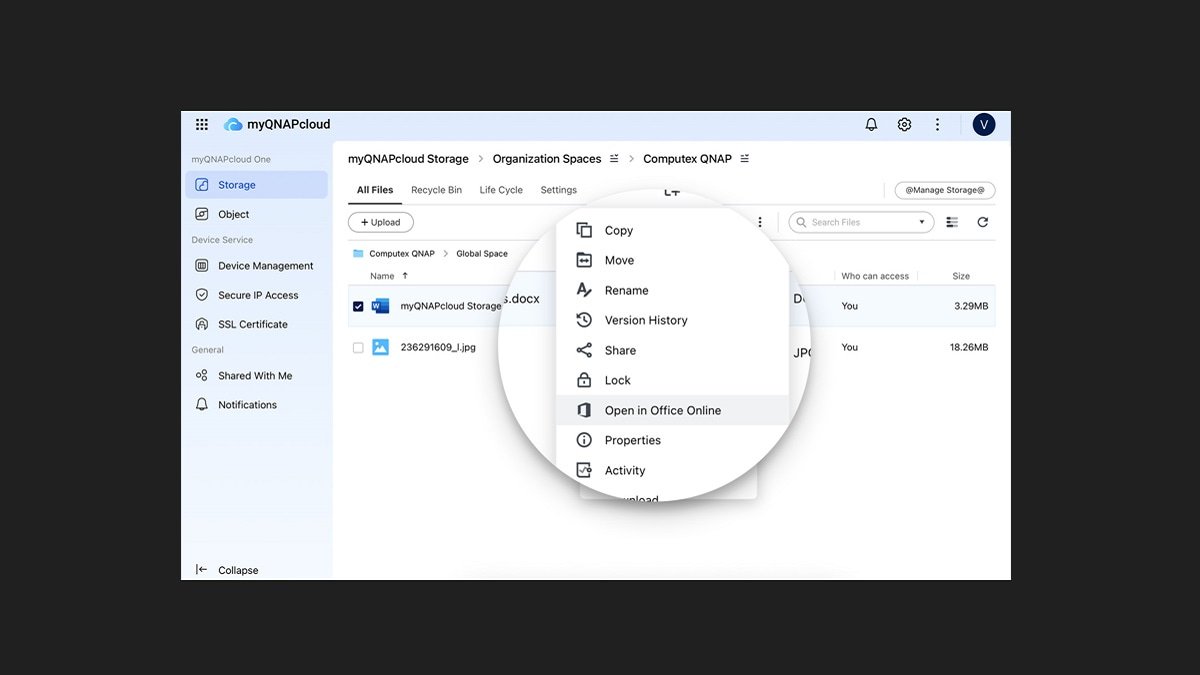Choose Properties from the context menu
The image size is (1200, 675).
[672, 440]
